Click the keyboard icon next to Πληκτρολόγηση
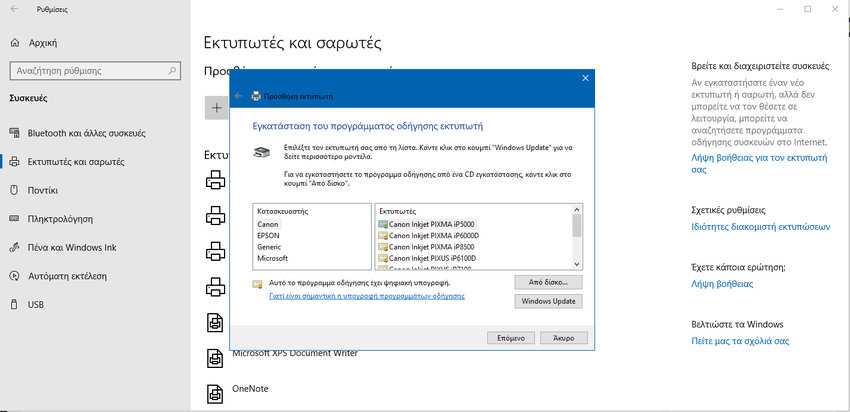 pos(15,219)
